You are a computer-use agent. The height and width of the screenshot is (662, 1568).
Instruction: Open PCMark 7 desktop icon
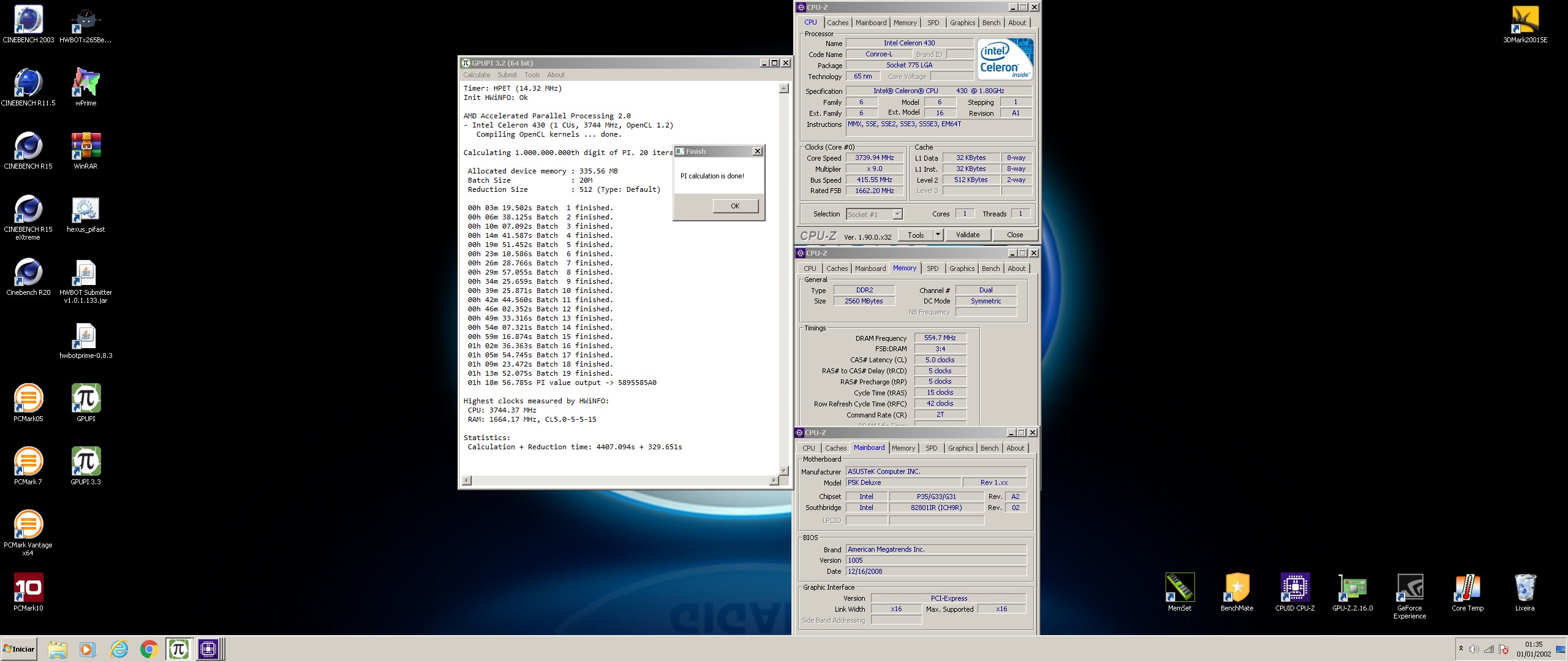(28, 466)
